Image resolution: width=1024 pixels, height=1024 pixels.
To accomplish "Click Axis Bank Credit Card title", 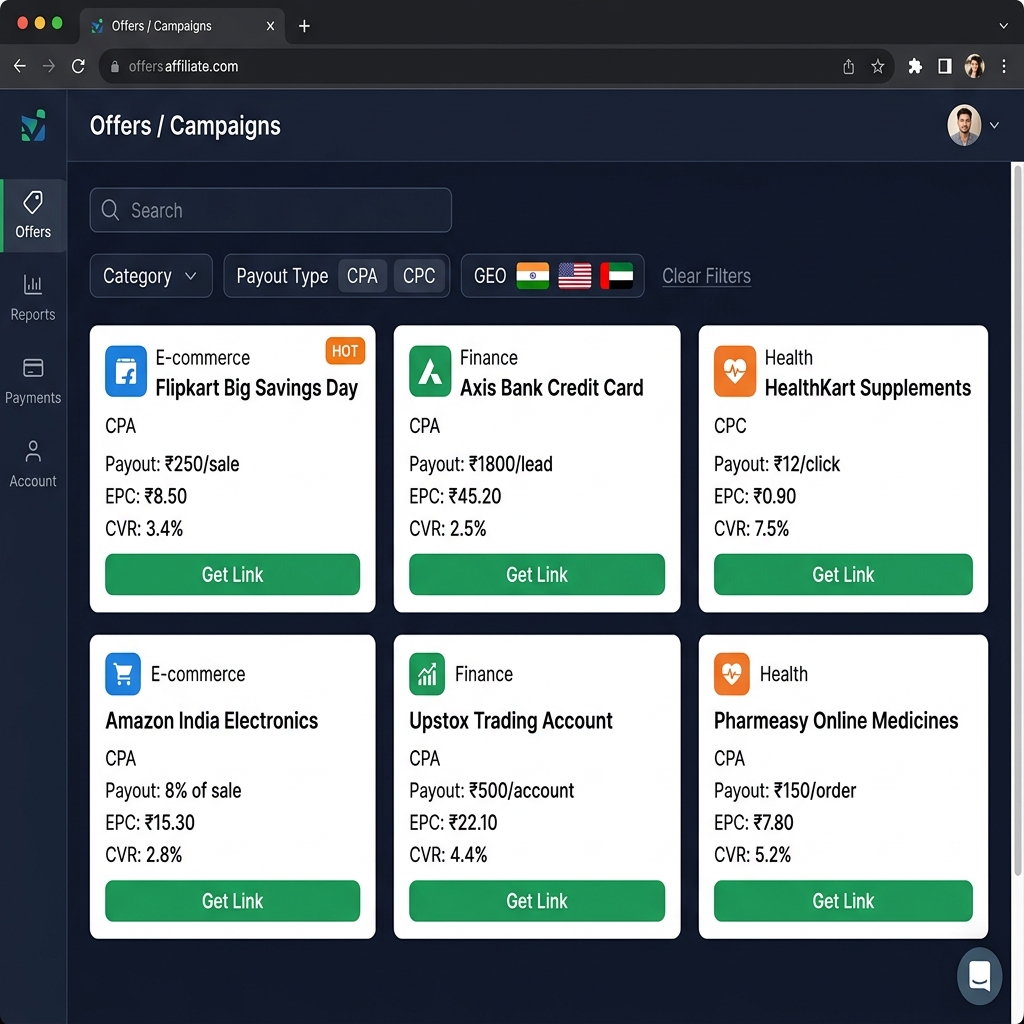I will tap(552, 388).
